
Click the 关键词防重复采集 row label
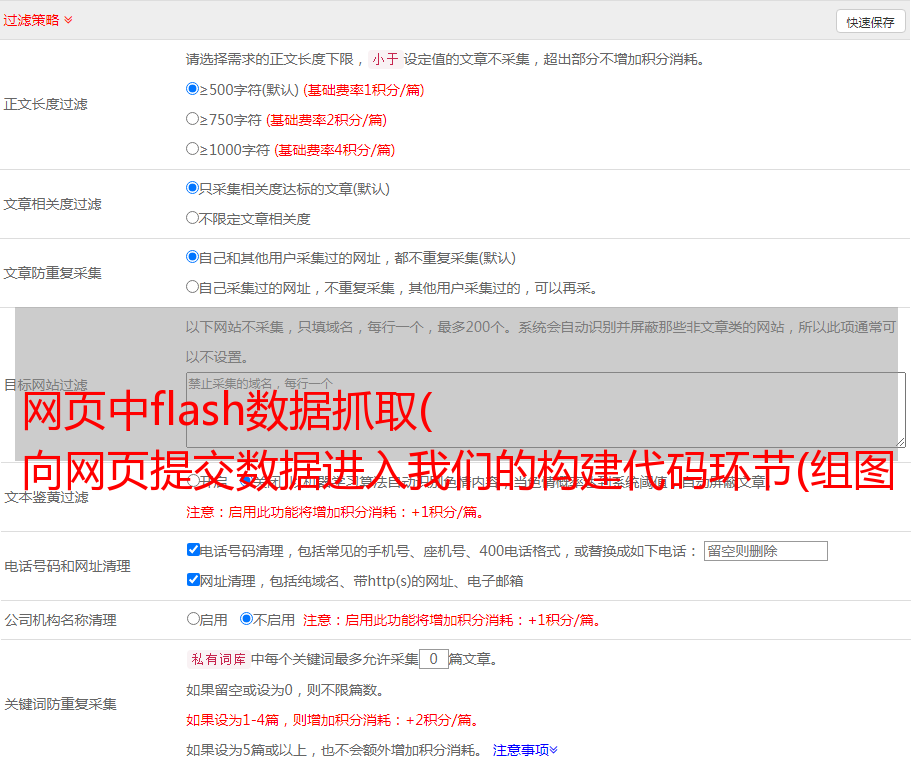60,705
